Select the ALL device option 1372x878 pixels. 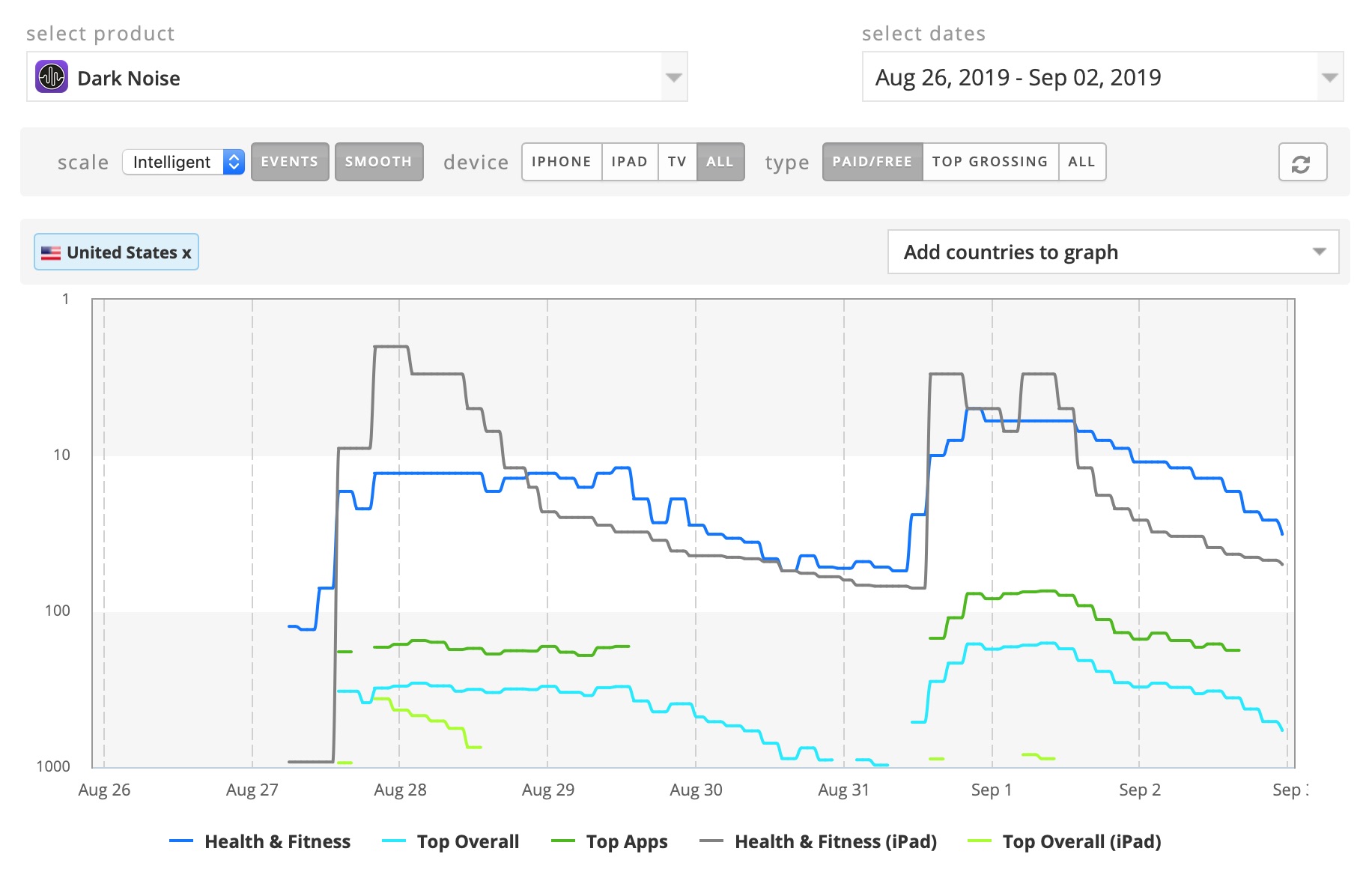click(720, 162)
